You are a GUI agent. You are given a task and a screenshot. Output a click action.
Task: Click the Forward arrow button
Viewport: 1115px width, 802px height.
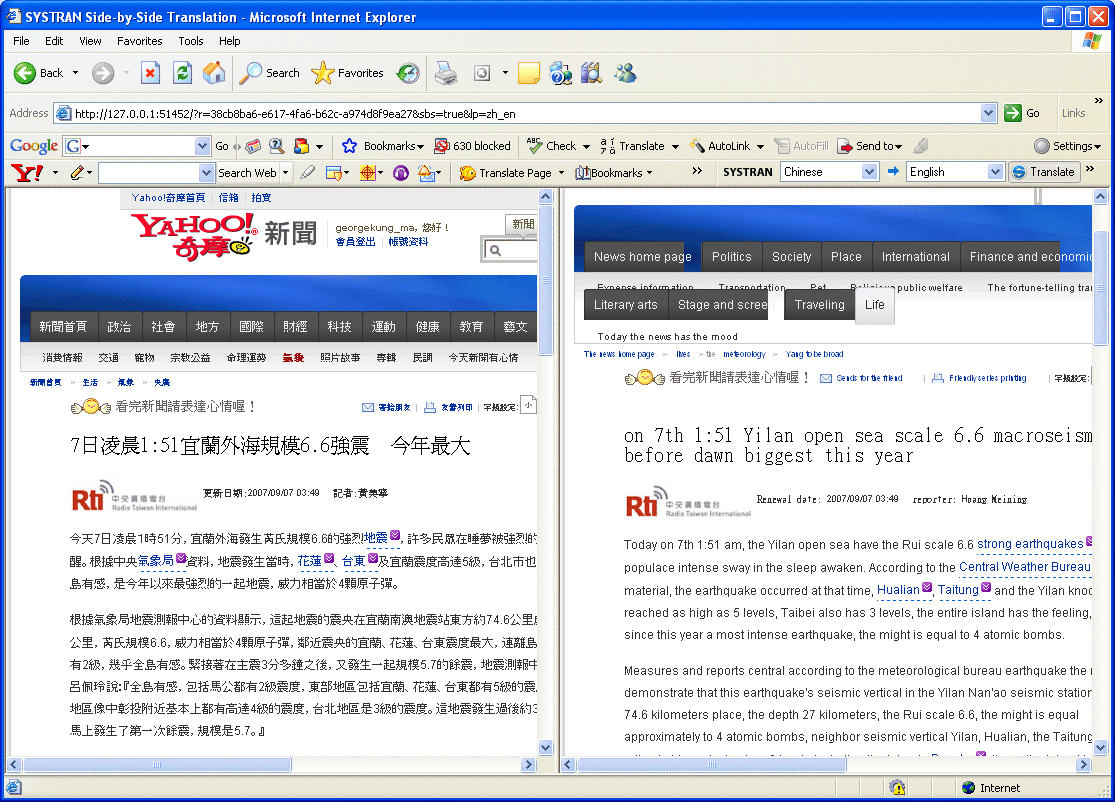point(103,73)
